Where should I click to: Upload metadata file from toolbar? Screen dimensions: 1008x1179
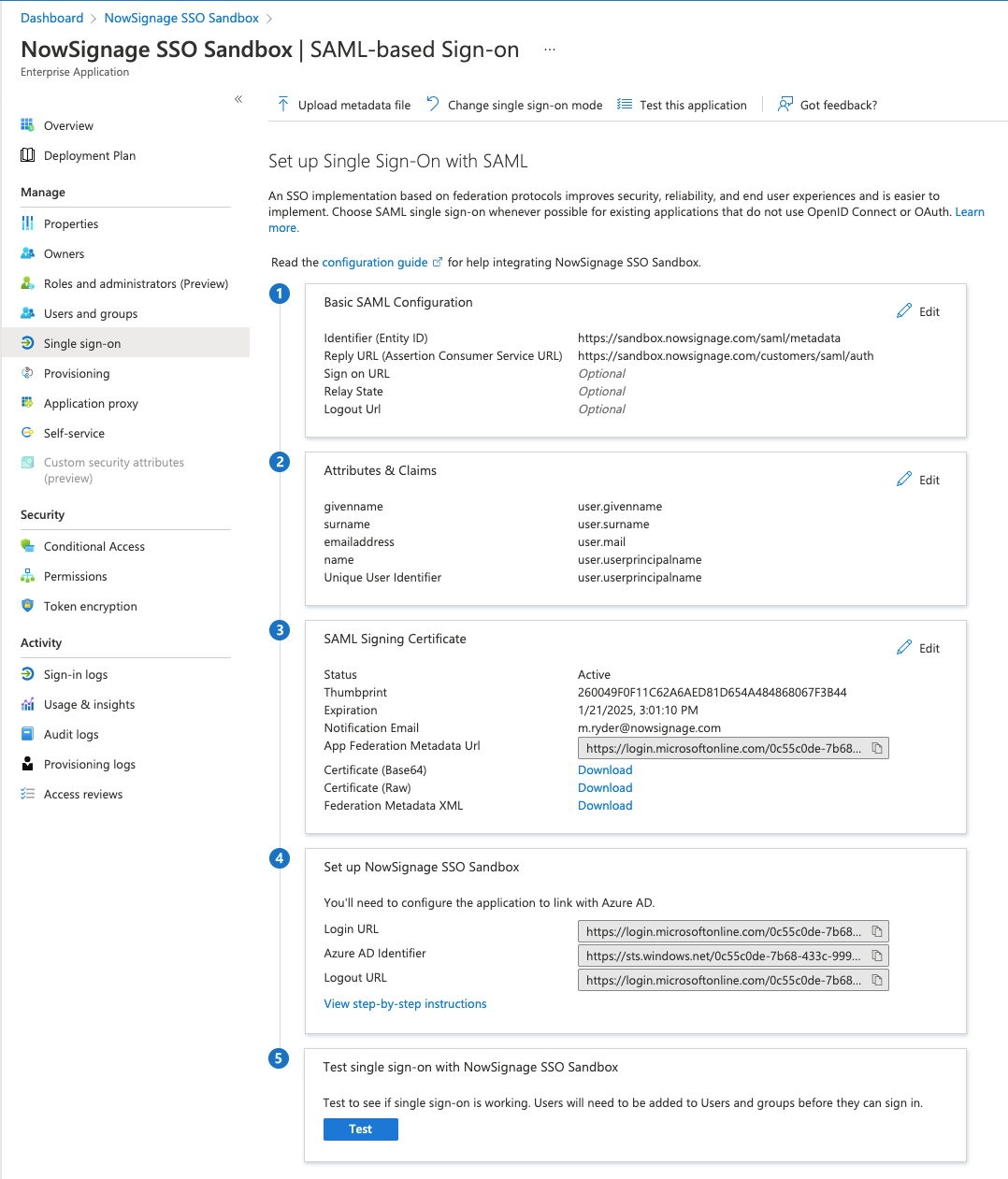pyautogui.click(x=343, y=105)
